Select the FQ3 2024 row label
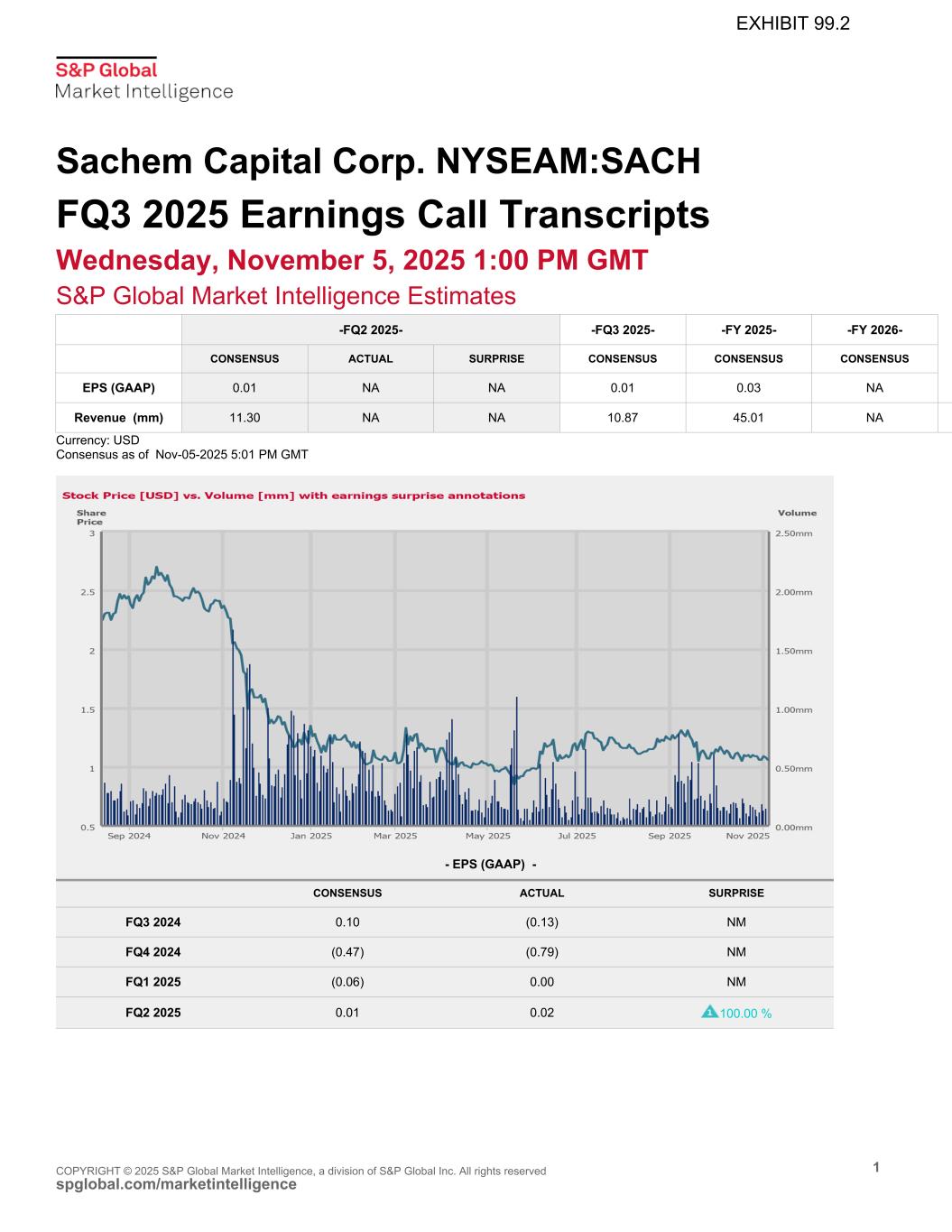 (153, 922)
